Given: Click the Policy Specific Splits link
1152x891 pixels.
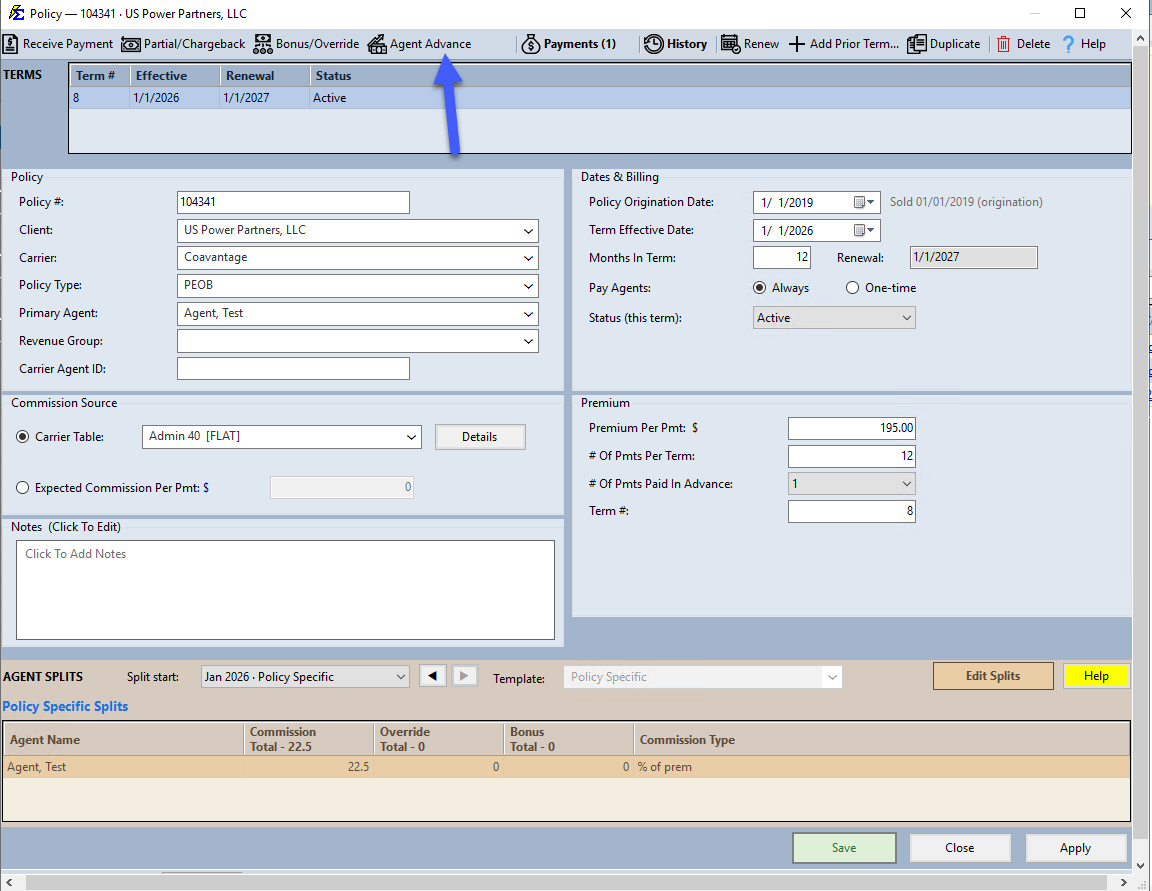Looking at the screenshot, I should pos(65,707).
